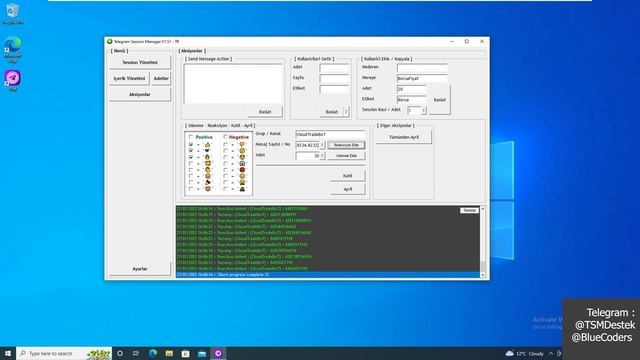The height and width of the screenshot is (360, 640).
Task: Open Microsoft Store from the taskbar
Action: click(x=185, y=353)
